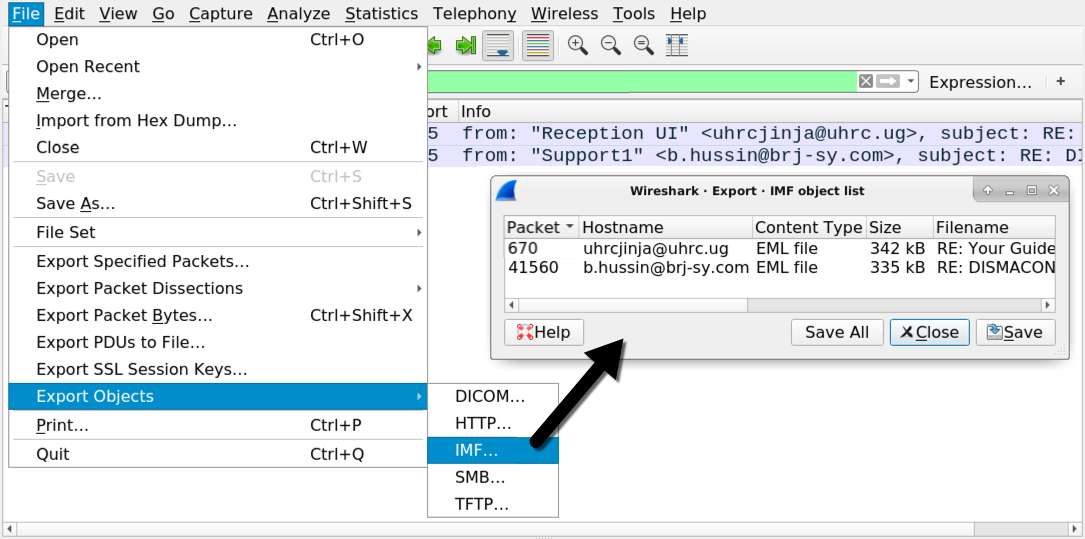Open the Tools menu

click(x=634, y=13)
